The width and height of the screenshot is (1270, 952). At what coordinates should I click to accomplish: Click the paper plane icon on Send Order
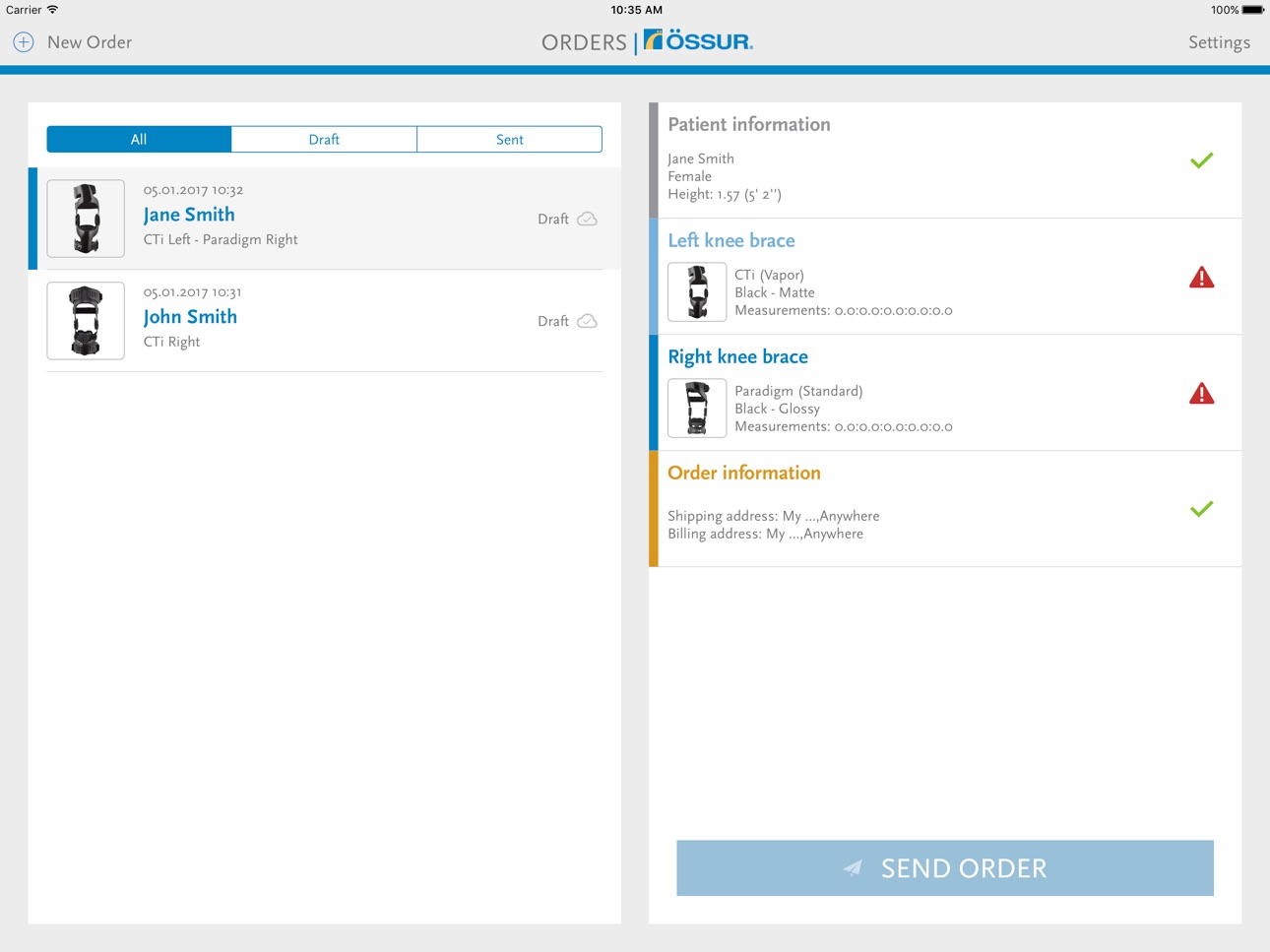click(x=853, y=868)
